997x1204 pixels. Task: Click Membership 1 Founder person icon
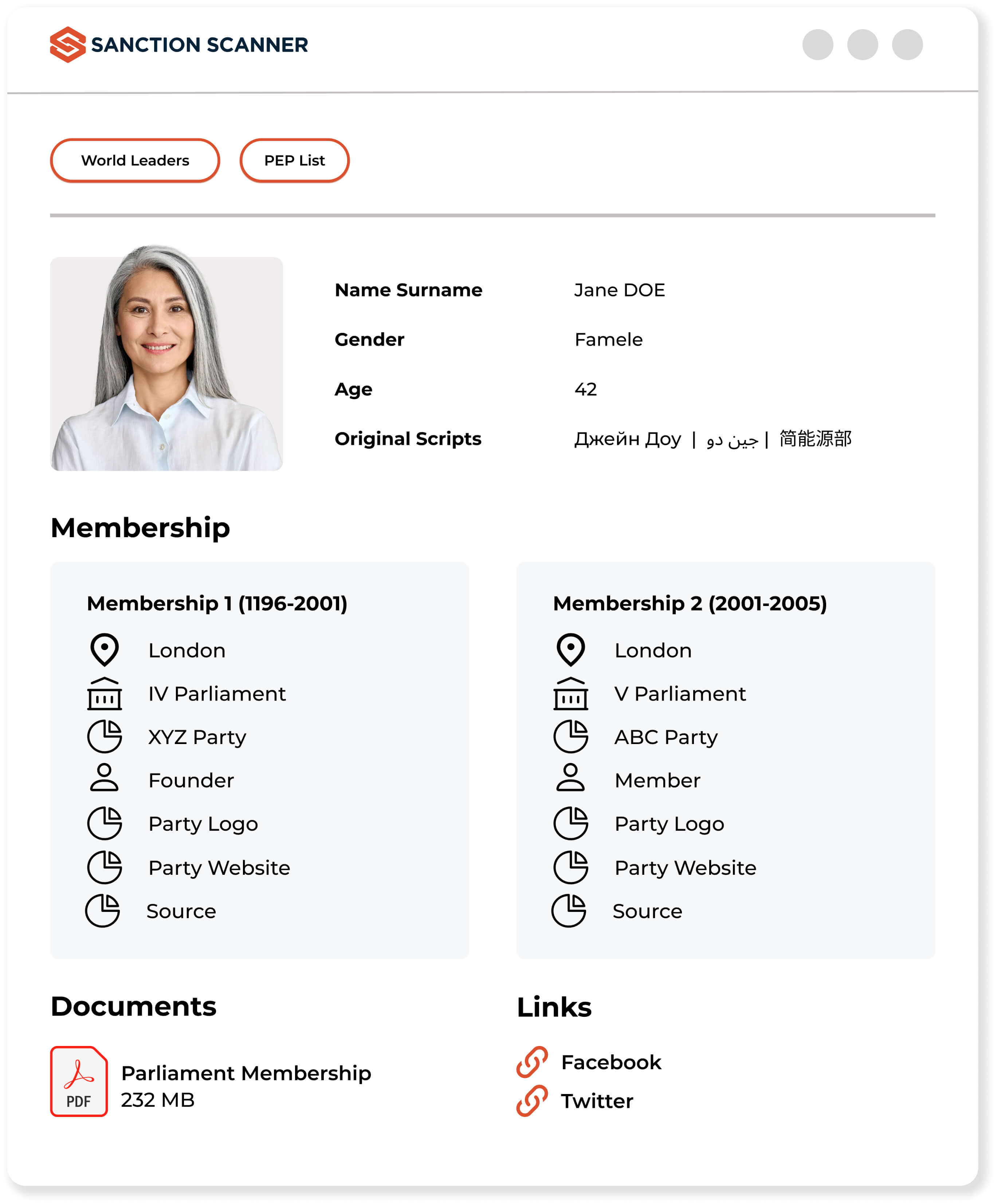104,778
